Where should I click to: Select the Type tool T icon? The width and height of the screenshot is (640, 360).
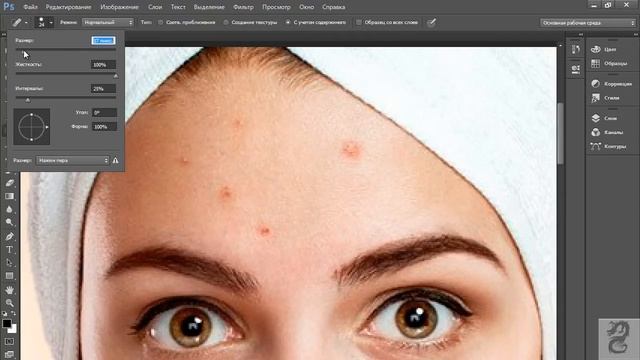(9, 249)
